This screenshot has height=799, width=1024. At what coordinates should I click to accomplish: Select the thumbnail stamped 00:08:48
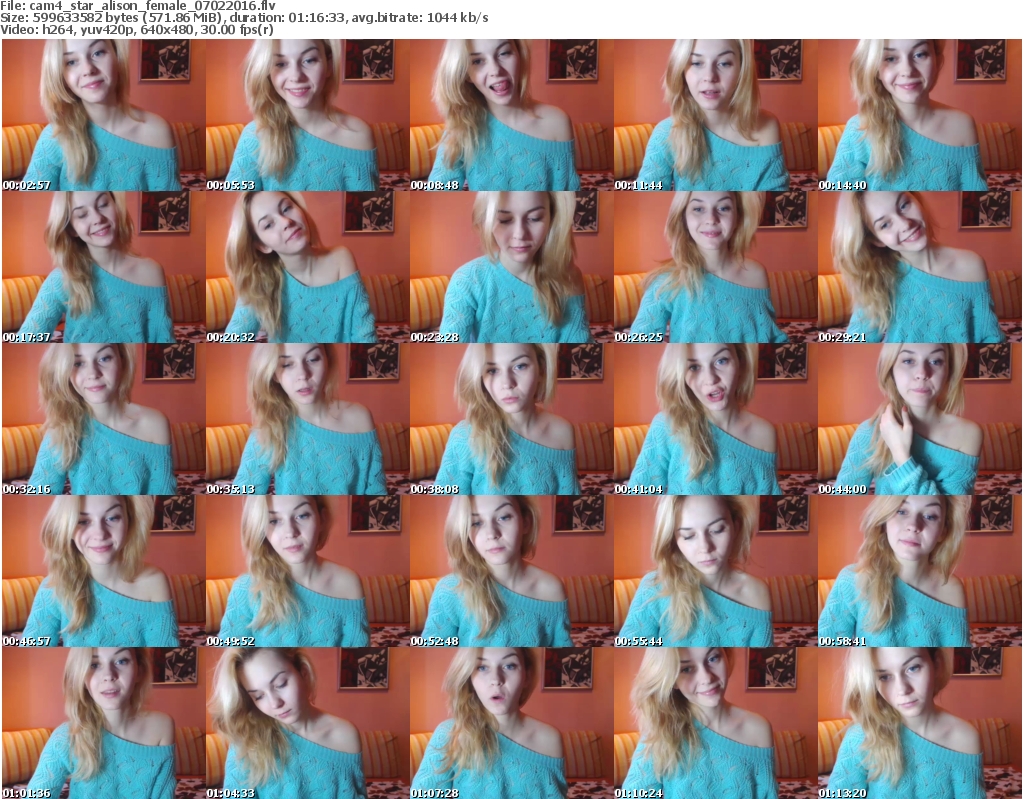[x=511, y=115]
